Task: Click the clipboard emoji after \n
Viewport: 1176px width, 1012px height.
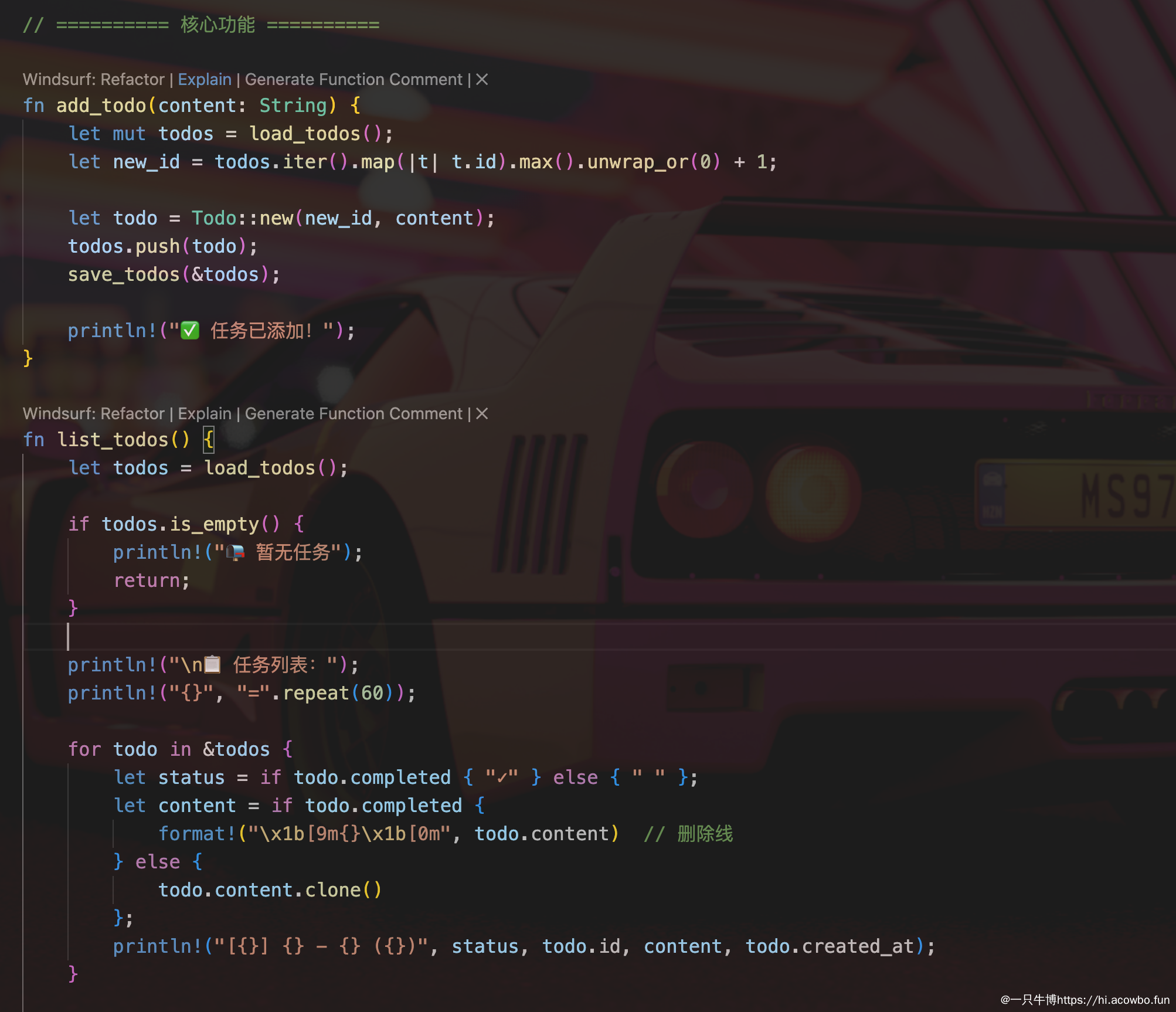Action: 212,665
